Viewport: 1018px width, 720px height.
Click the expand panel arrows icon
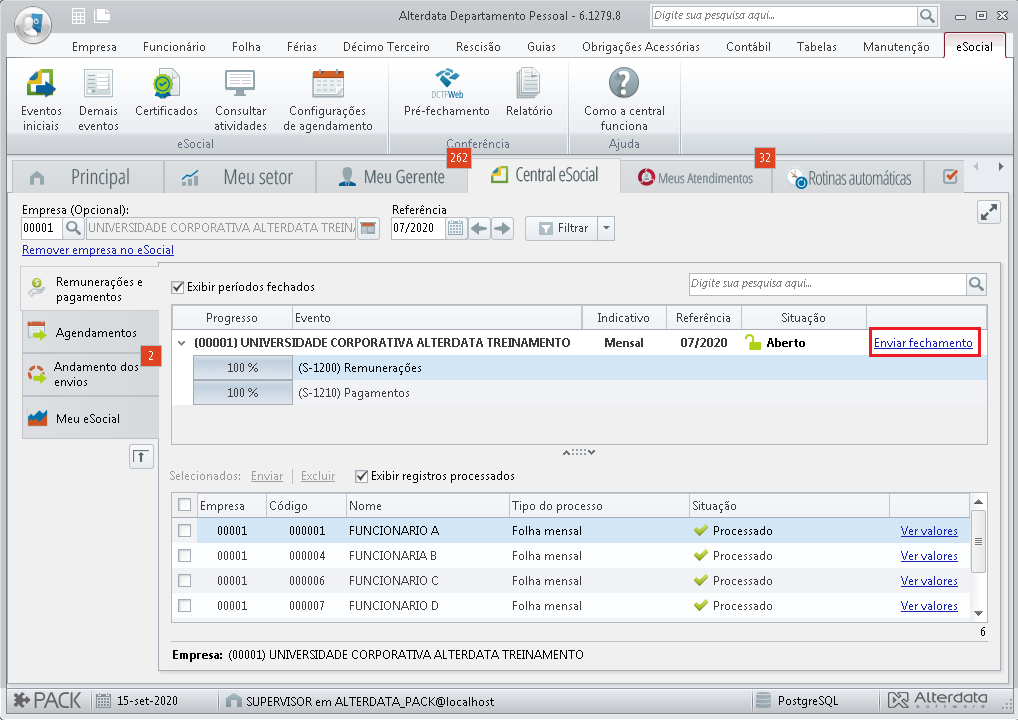[989, 212]
